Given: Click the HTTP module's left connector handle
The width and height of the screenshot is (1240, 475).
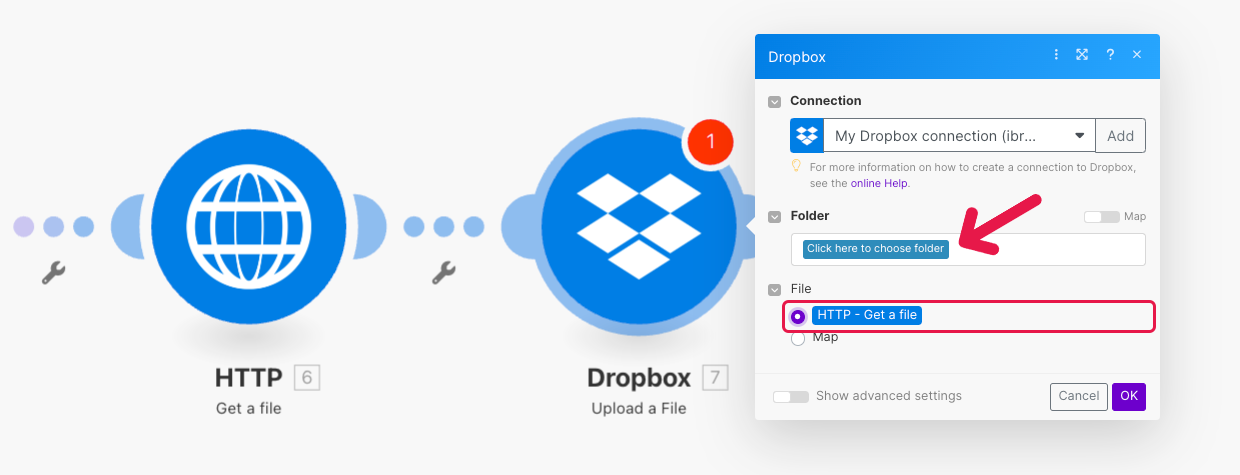Looking at the screenshot, I should [128, 225].
